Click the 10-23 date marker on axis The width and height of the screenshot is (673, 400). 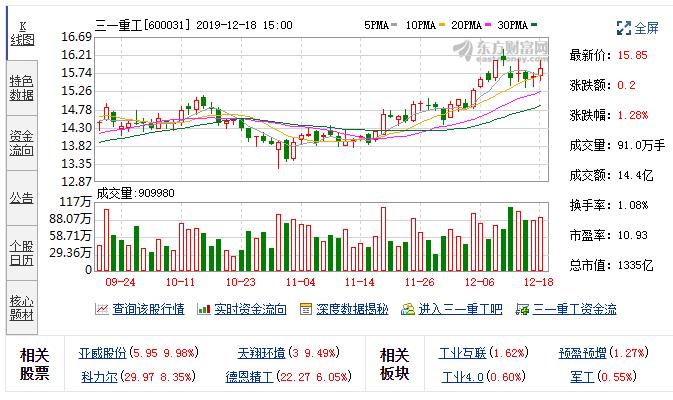point(240,282)
